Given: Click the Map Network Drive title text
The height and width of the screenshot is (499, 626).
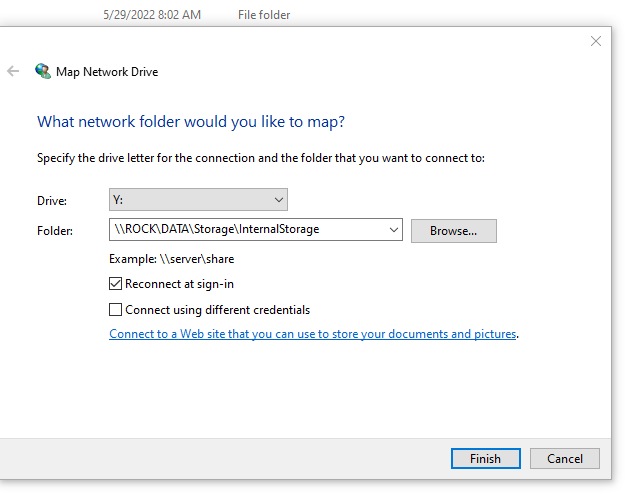Looking at the screenshot, I should [x=107, y=72].
